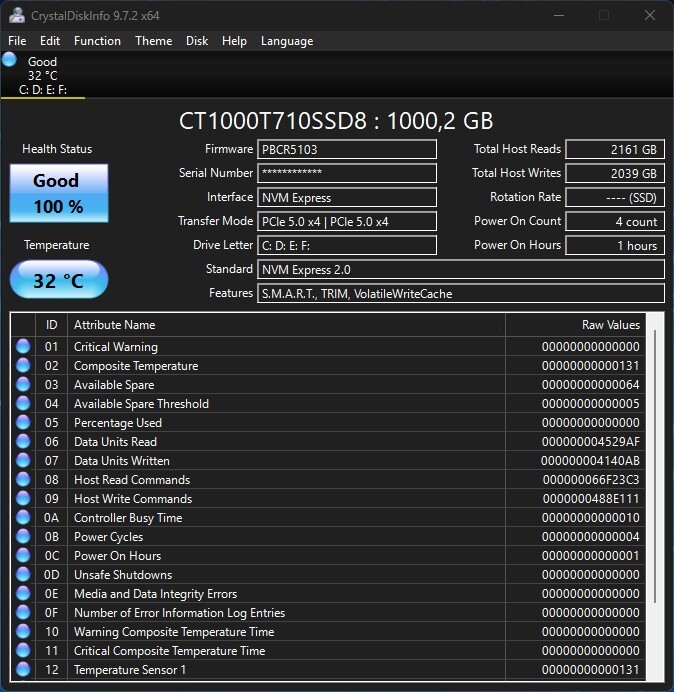The height and width of the screenshot is (692, 674).
Task: Click the status orb for Composite Temperature
Action: pos(23,366)
